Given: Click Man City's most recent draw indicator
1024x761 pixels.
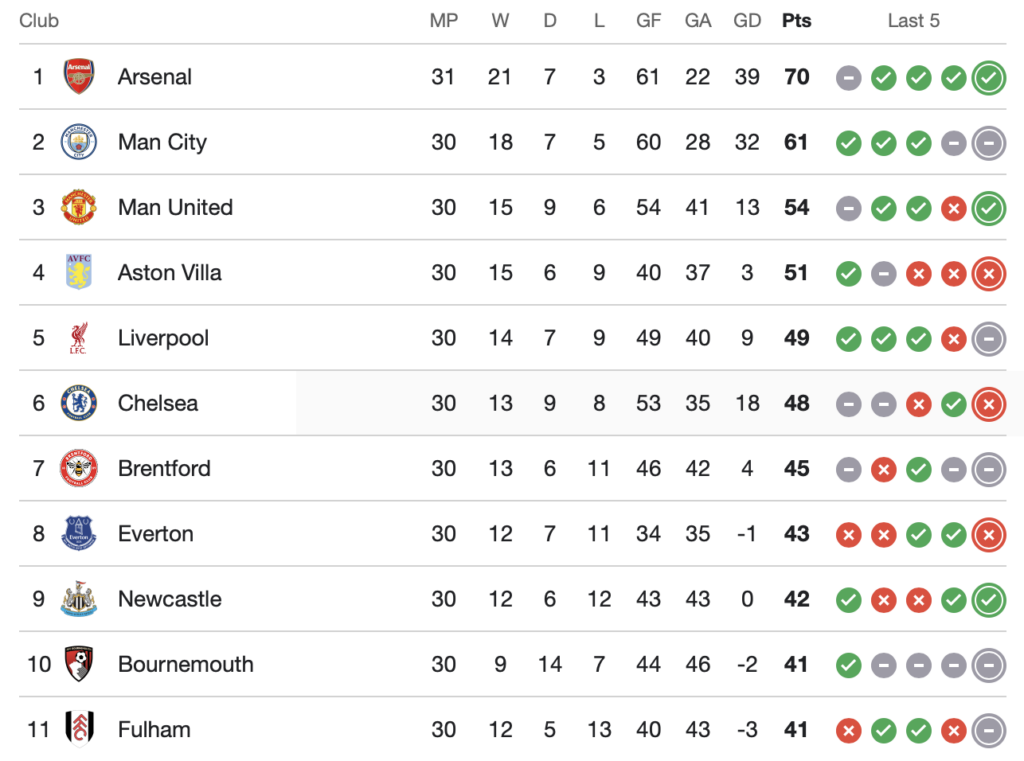Looking at the screenshot, I should click(989, 142).
